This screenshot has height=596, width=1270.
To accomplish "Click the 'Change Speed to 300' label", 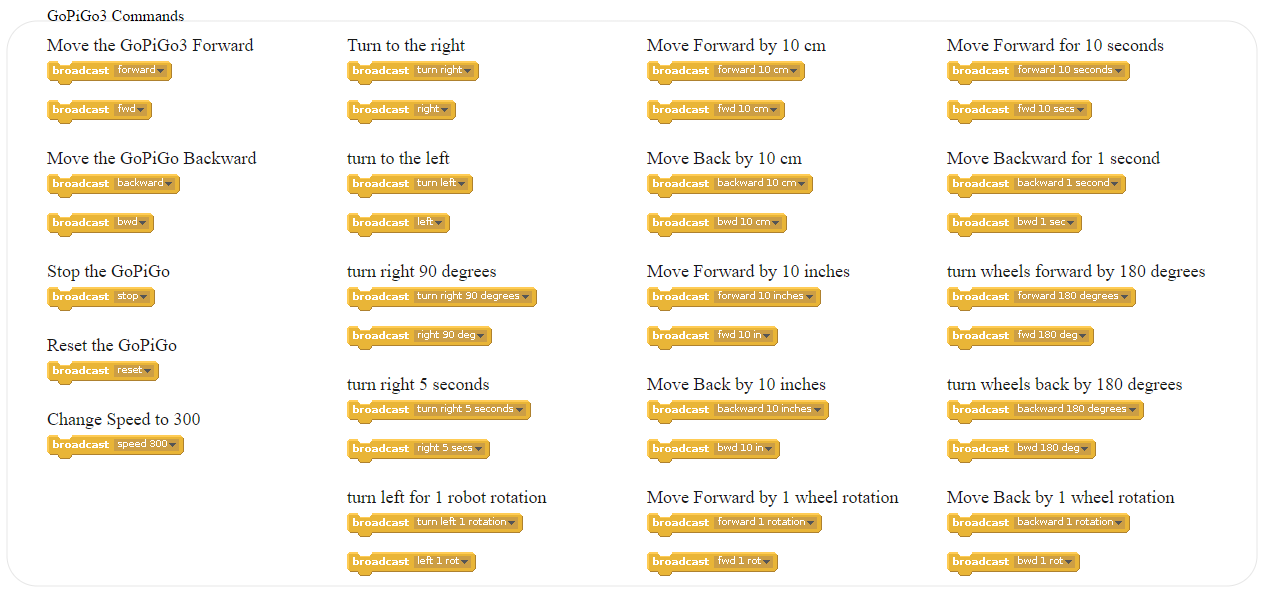I will click(124, 419).
